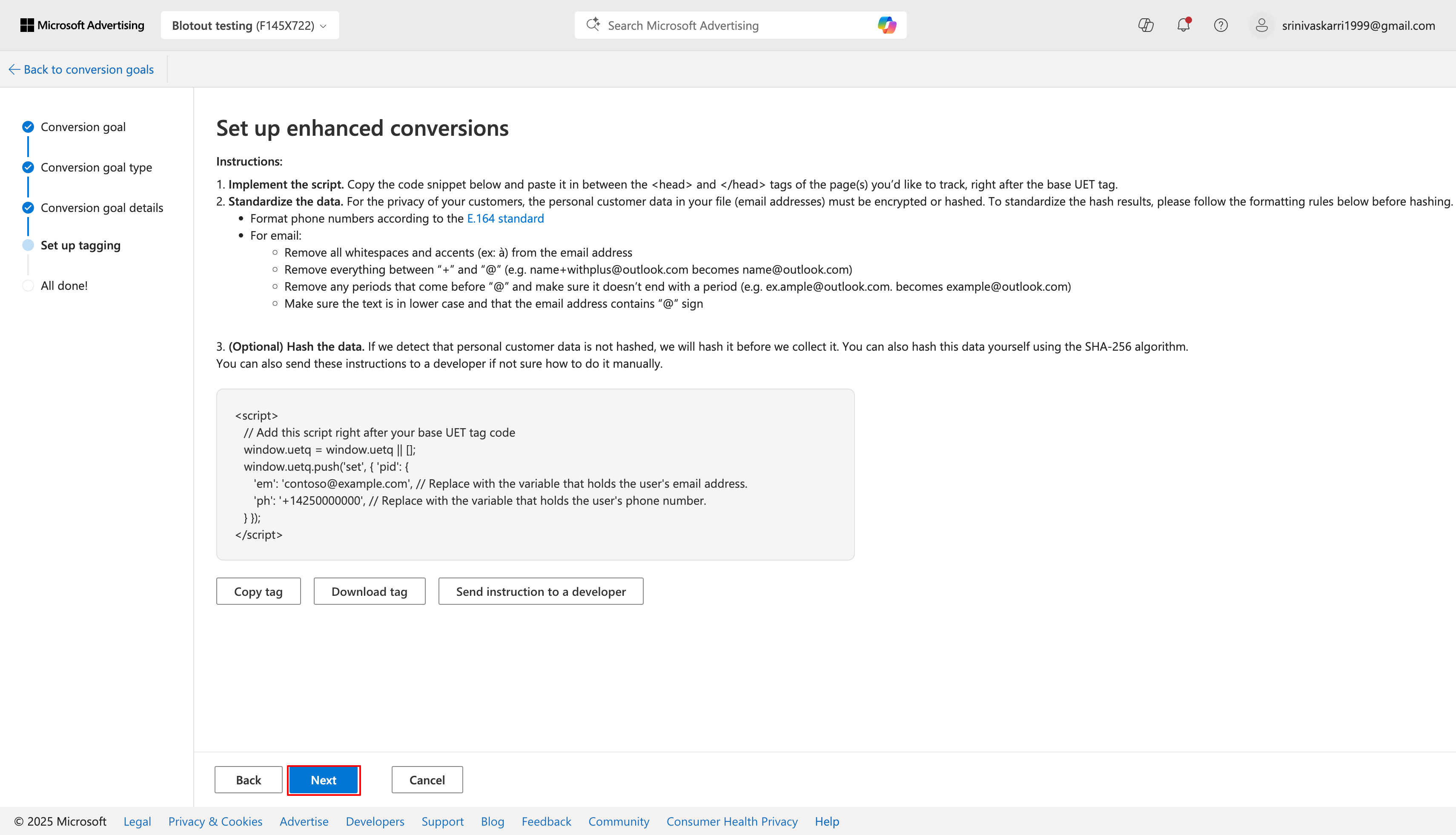Image resolution: width=1456 pixels, height=835 pixels.
Task: Click the back arrow to conversion goals
Action: pos(14,69)
